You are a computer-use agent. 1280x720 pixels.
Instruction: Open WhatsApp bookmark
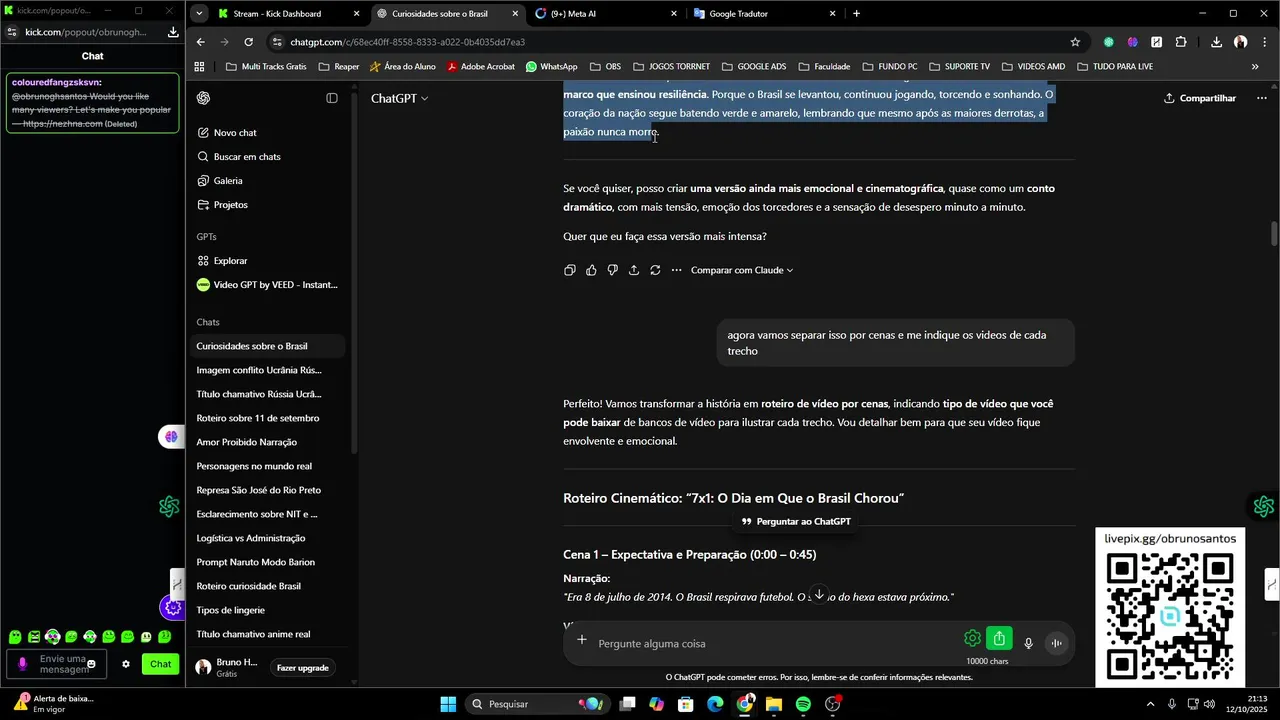coord(551,67)
